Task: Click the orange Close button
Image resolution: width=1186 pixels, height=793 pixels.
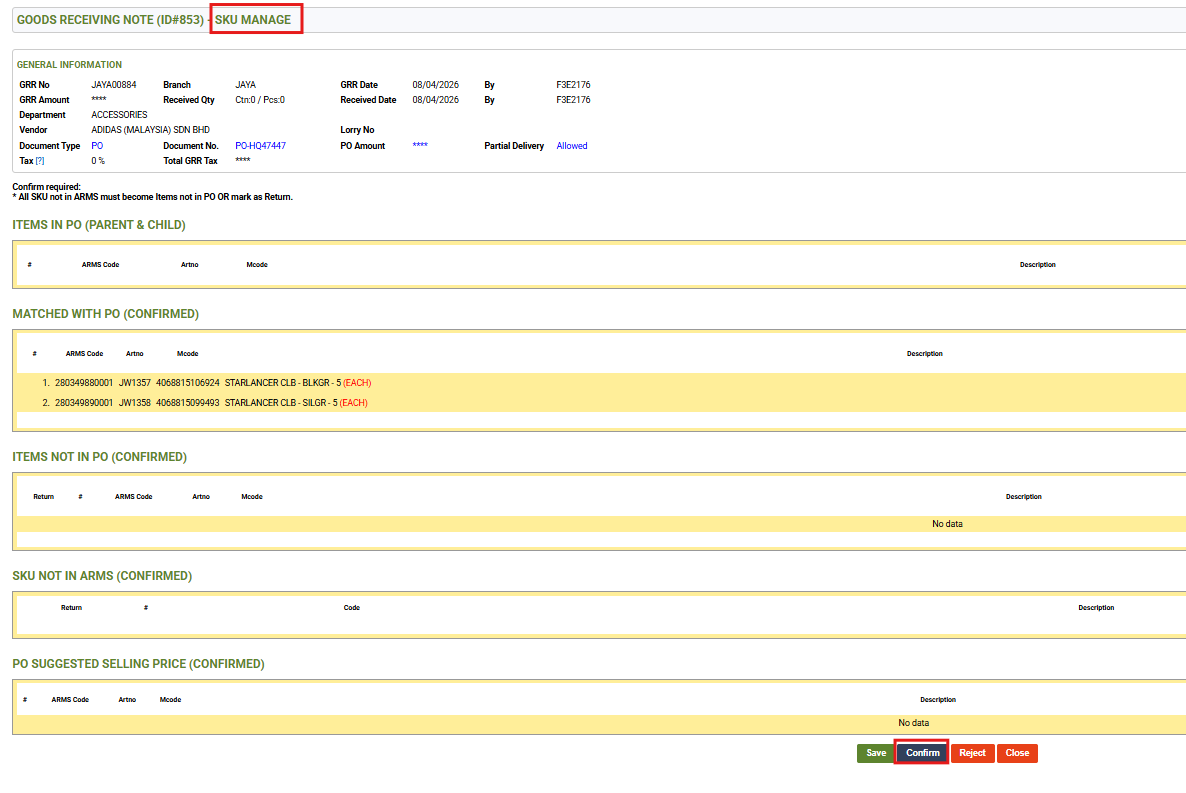Action: point(1017,753)
